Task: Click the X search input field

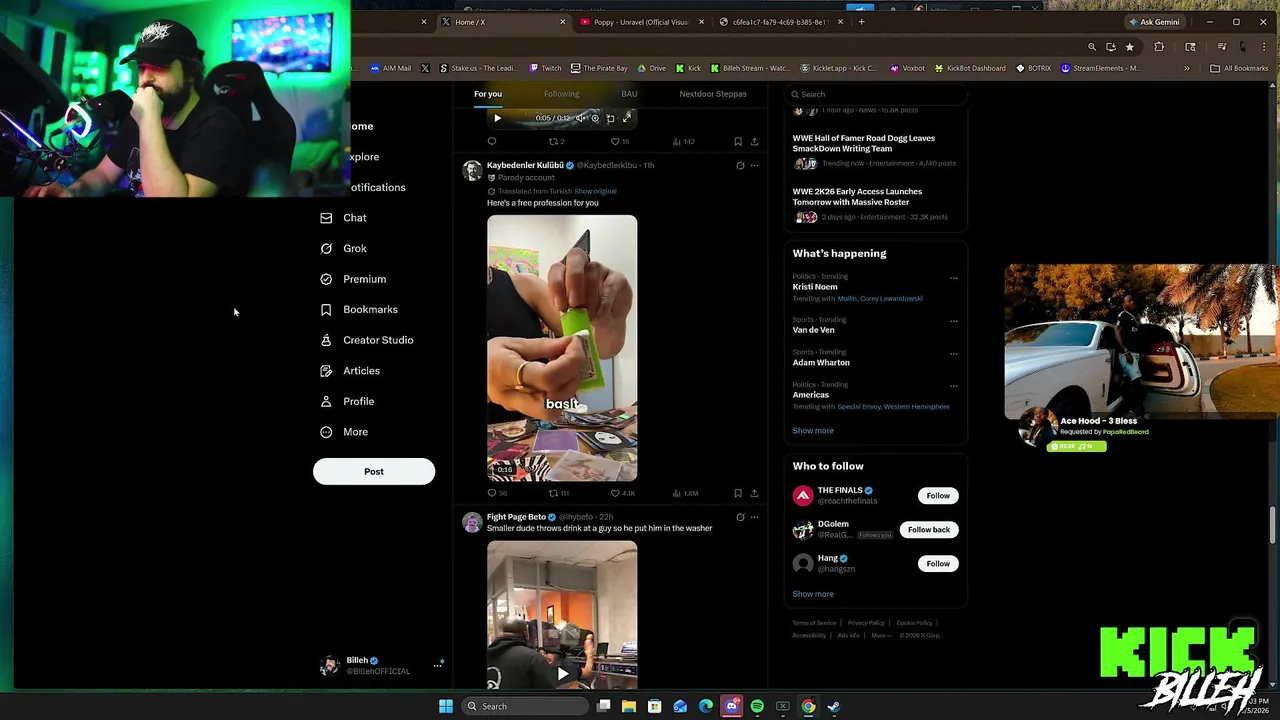Action: coord(876,94)
